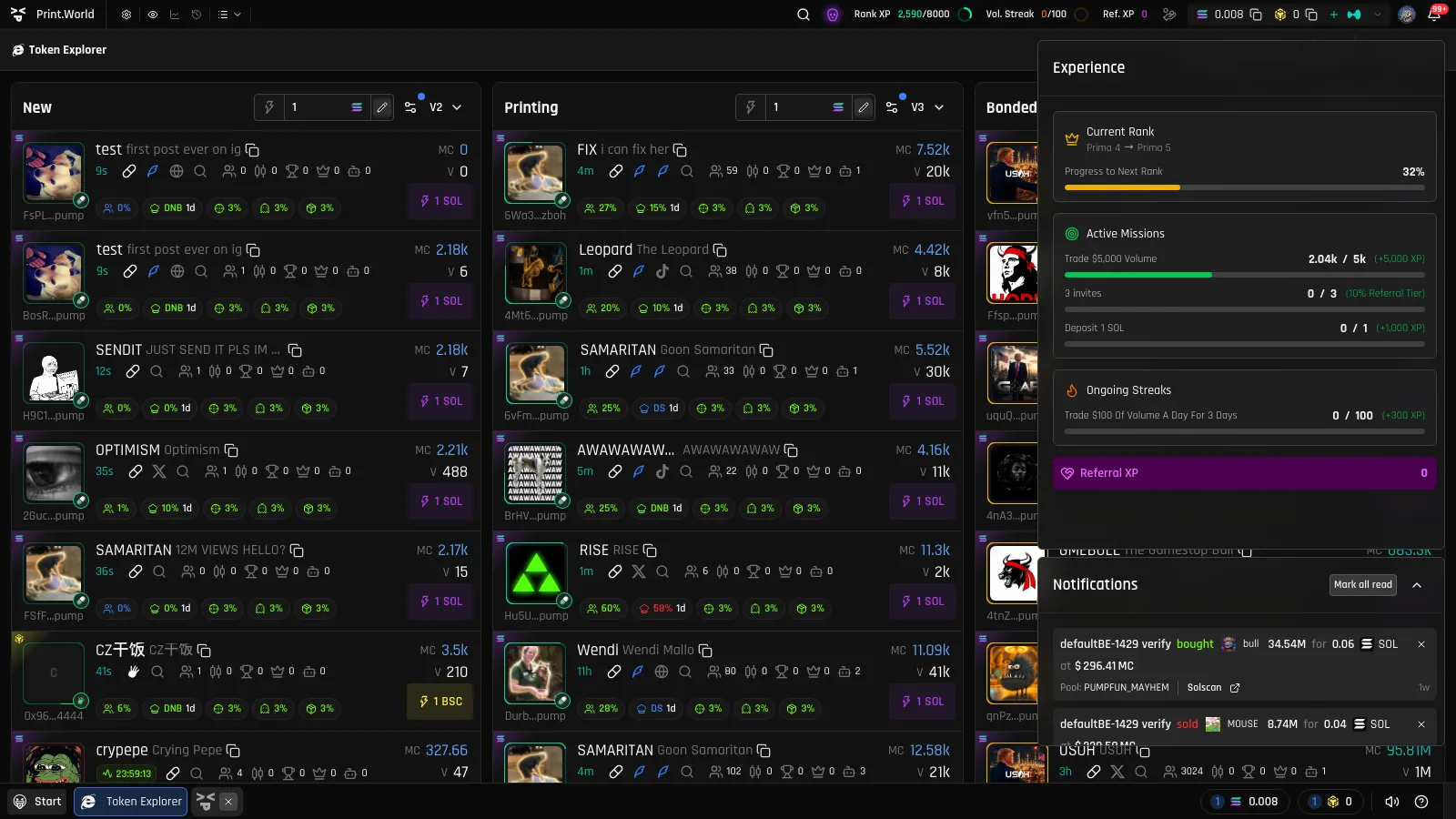
Task: Click the search magnifier in the header
Action: 804,15
